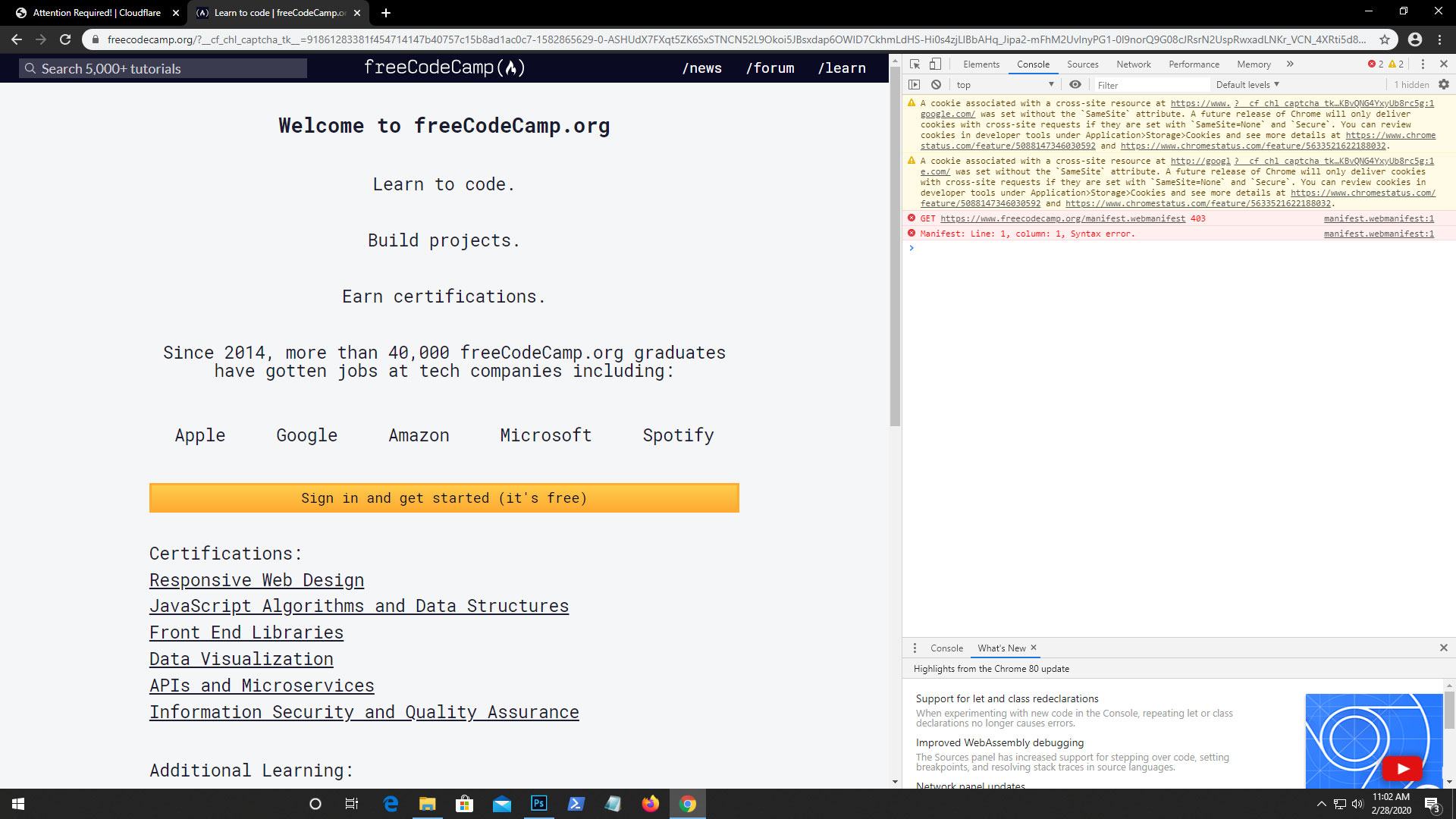The width and height of the screenshot is (1456, 819).
Task: Switch to the Network tab
Action: coord(1134,64)
